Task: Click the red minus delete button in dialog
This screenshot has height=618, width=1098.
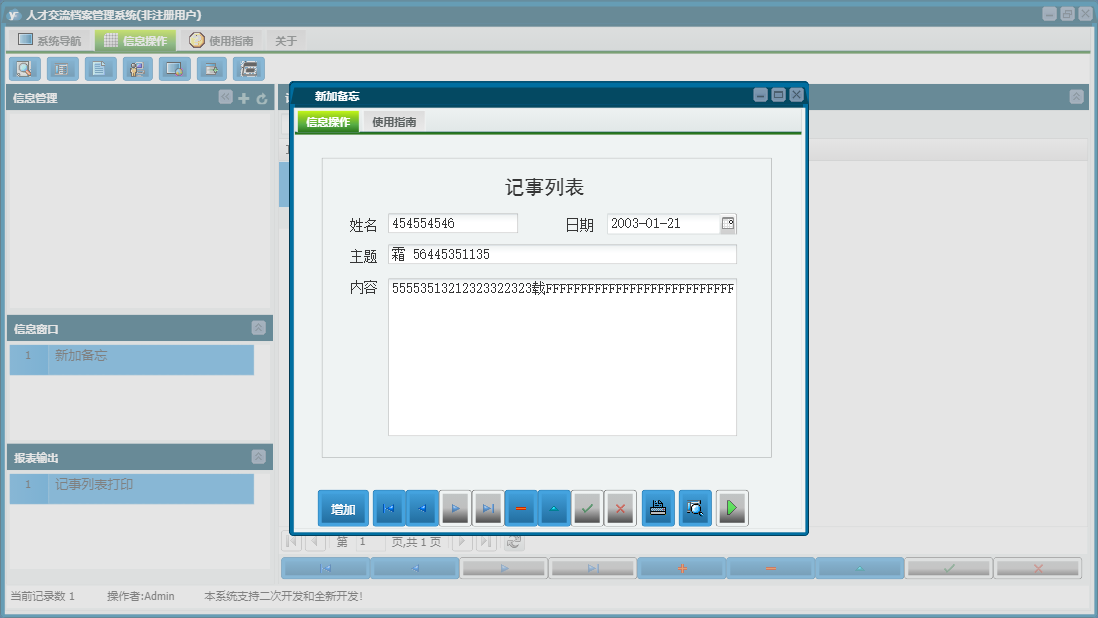Action: tap(521, 509)
